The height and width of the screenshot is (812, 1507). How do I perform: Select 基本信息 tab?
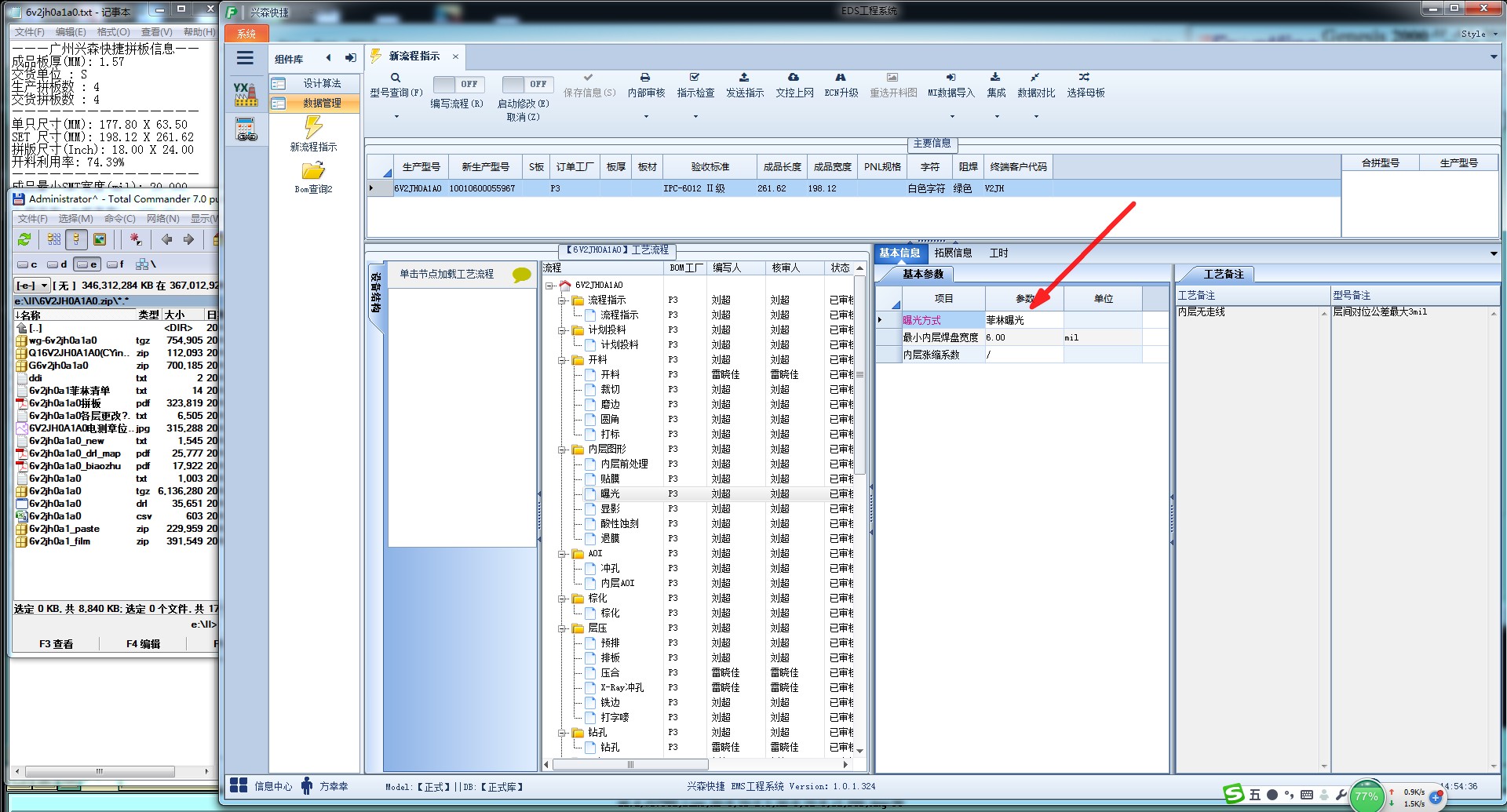(x=899, y=253)
